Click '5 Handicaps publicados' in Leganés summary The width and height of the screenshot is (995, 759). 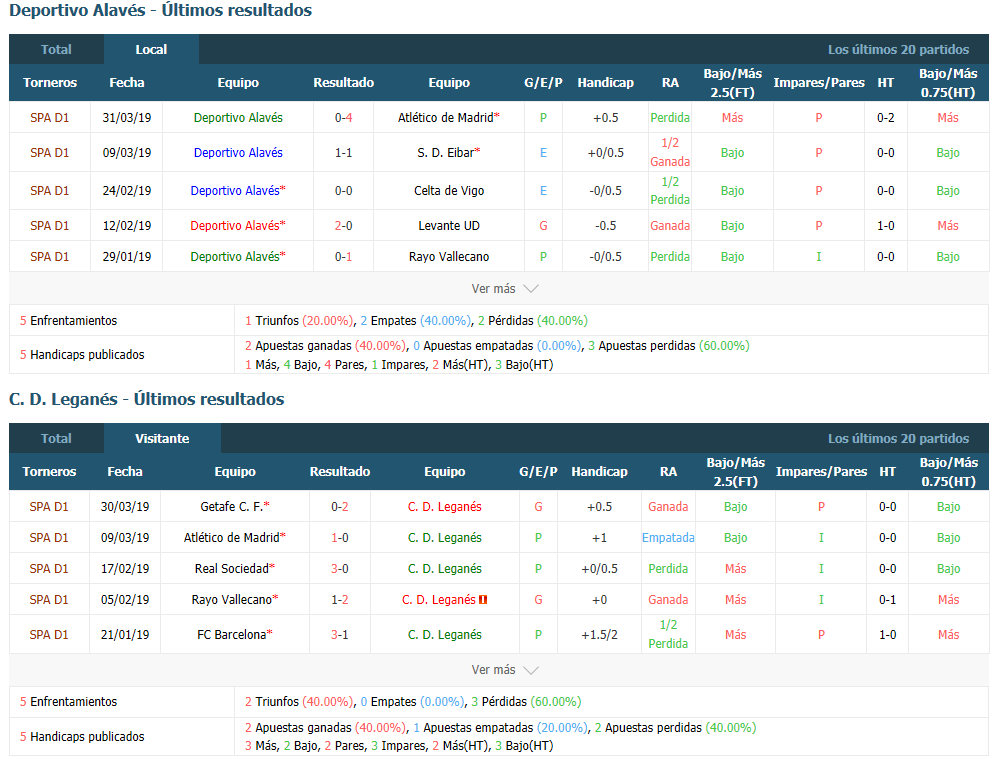[82, 736]
